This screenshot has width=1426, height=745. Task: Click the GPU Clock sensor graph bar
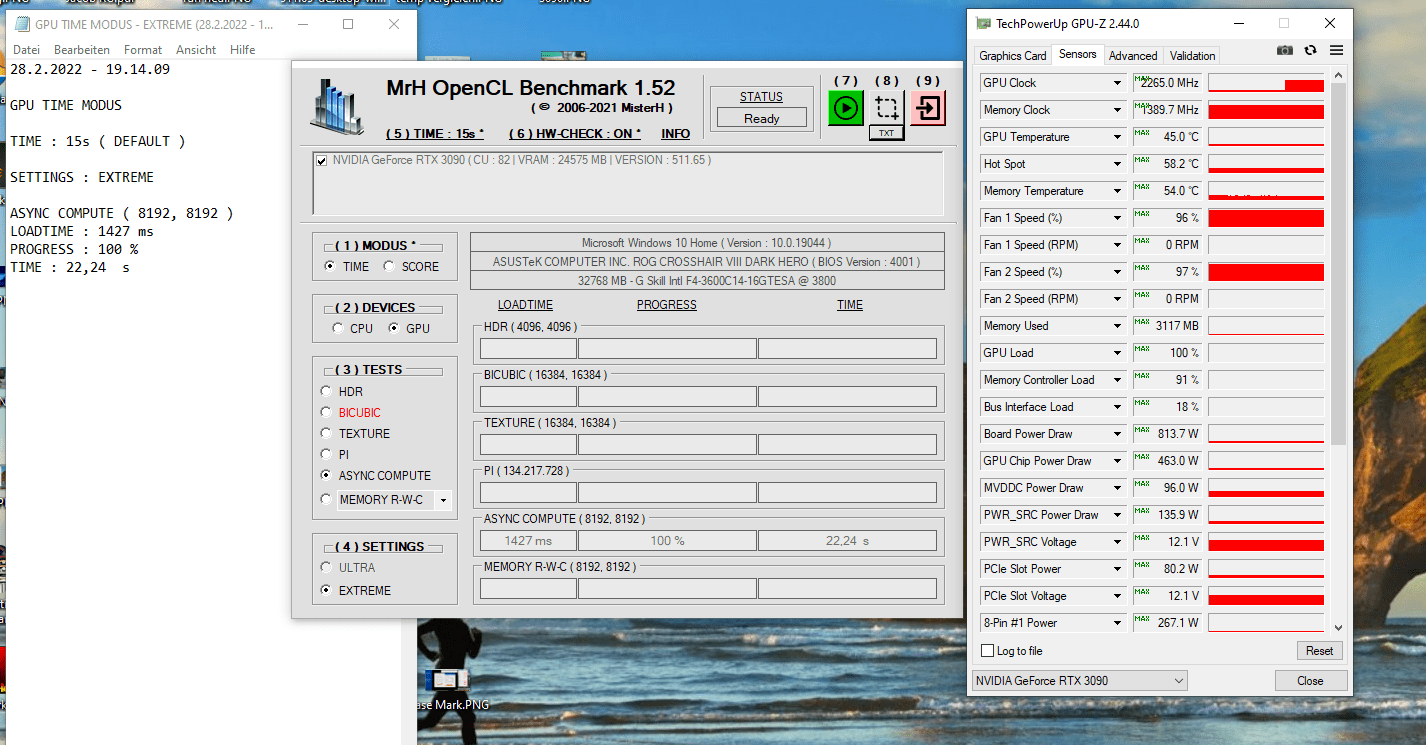click(1266, 83)
